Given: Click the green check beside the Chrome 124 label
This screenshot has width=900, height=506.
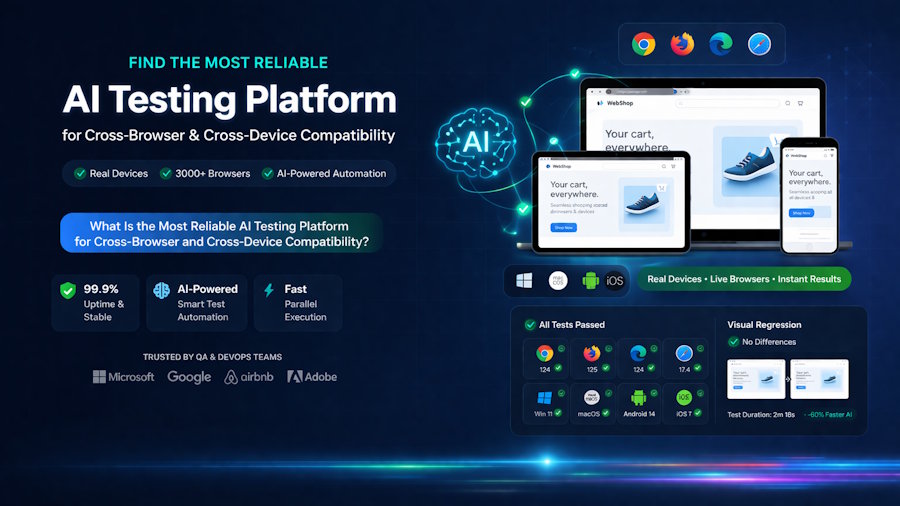Looking at the screenshot, I should (558, 368).
